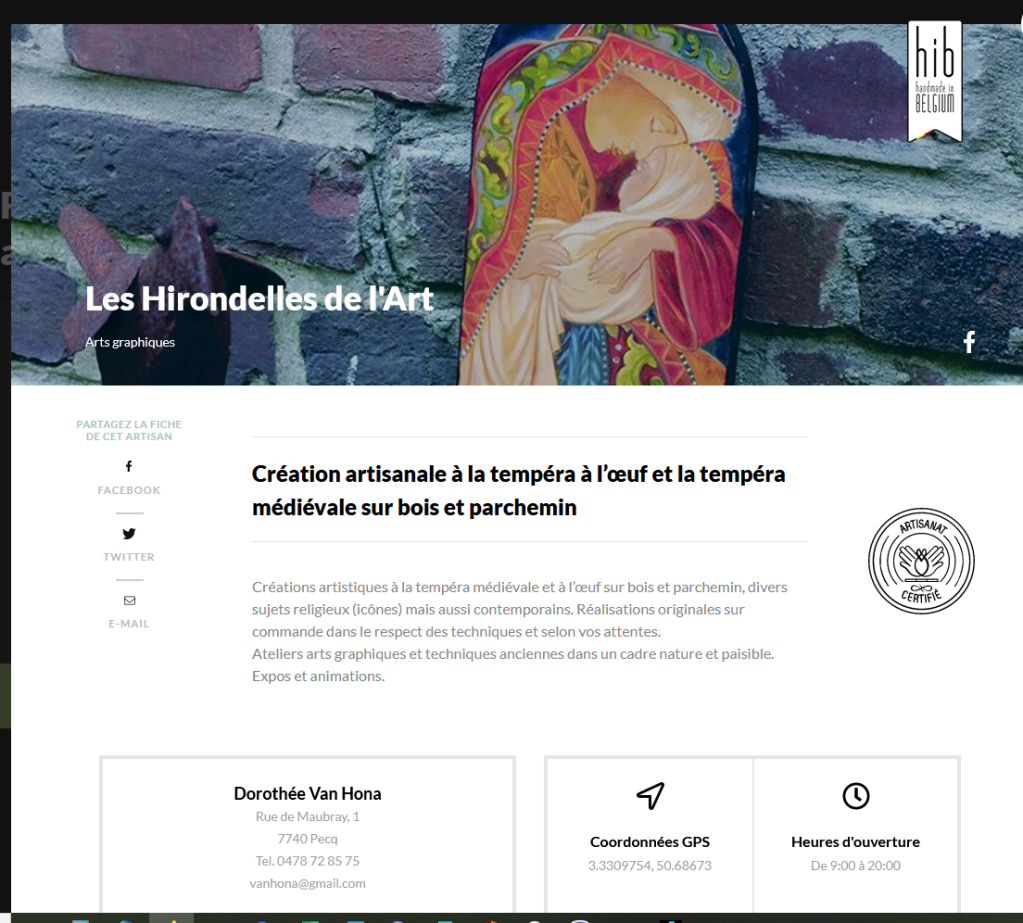Click the hib Handmade in Belgium logo
1023x923 pixels.
pyautogui.click(x=935, y=82)
